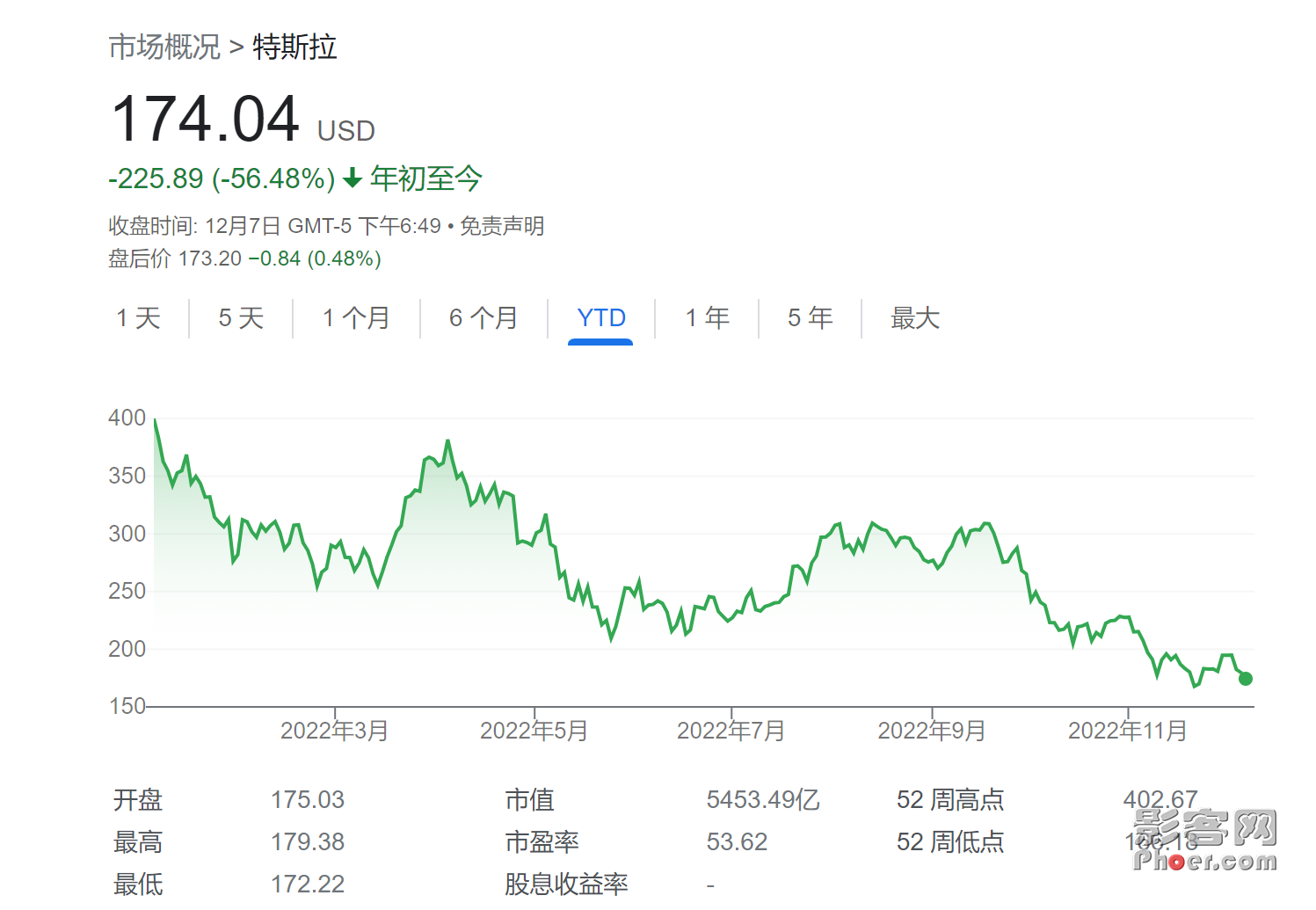This screenshot has width=1316, height=910.
Task: Click the -225.89 (-56.48%) change text
Action: click(x=222, y=178)
